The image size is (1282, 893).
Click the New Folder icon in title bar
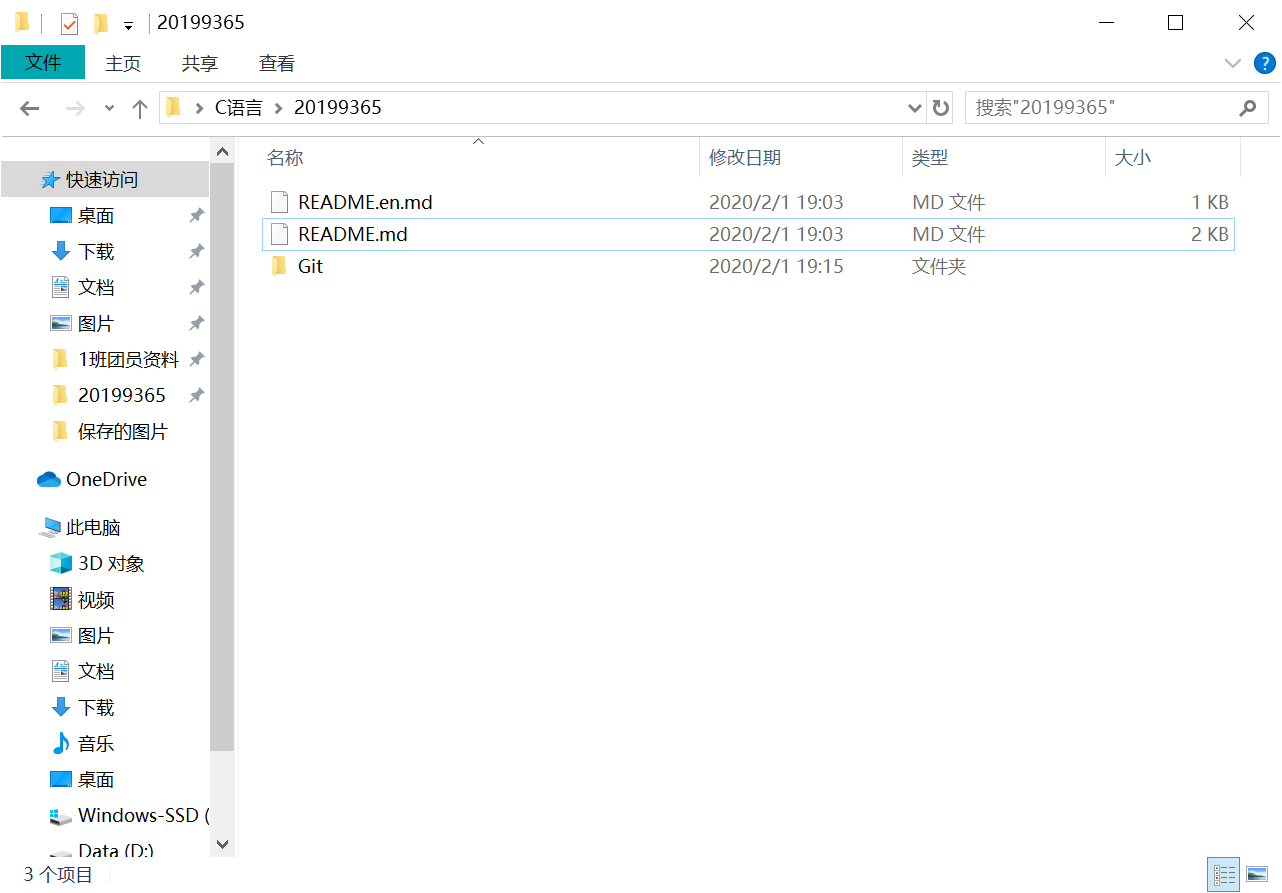coord(100,23)
